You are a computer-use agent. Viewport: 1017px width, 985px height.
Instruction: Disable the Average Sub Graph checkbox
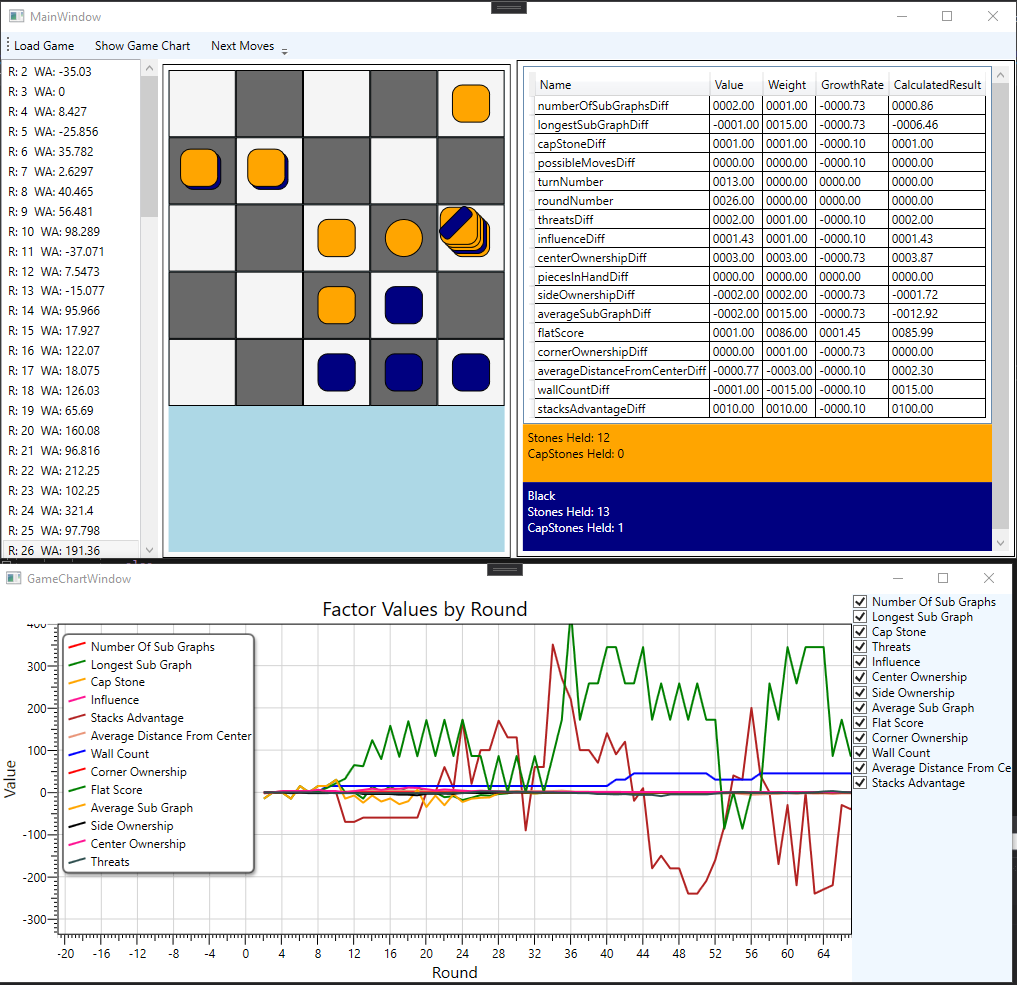(x=860, y=707)
